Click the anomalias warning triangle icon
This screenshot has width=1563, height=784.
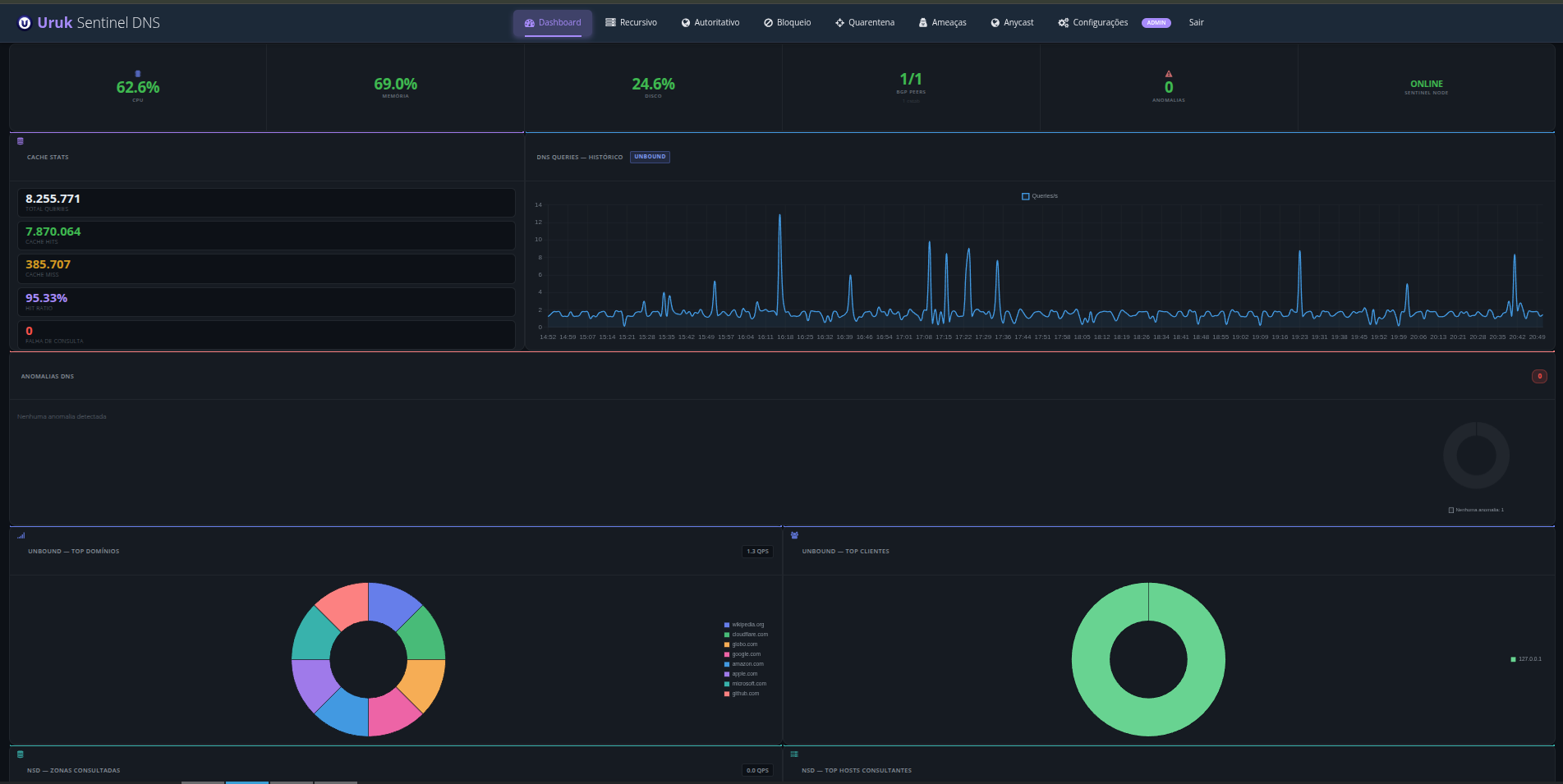tap(1169, 74)
